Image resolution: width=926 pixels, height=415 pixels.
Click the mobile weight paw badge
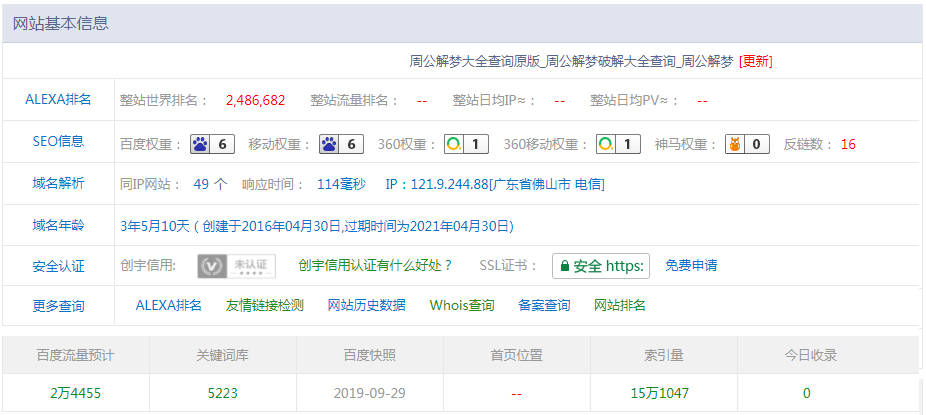point(341,144)
